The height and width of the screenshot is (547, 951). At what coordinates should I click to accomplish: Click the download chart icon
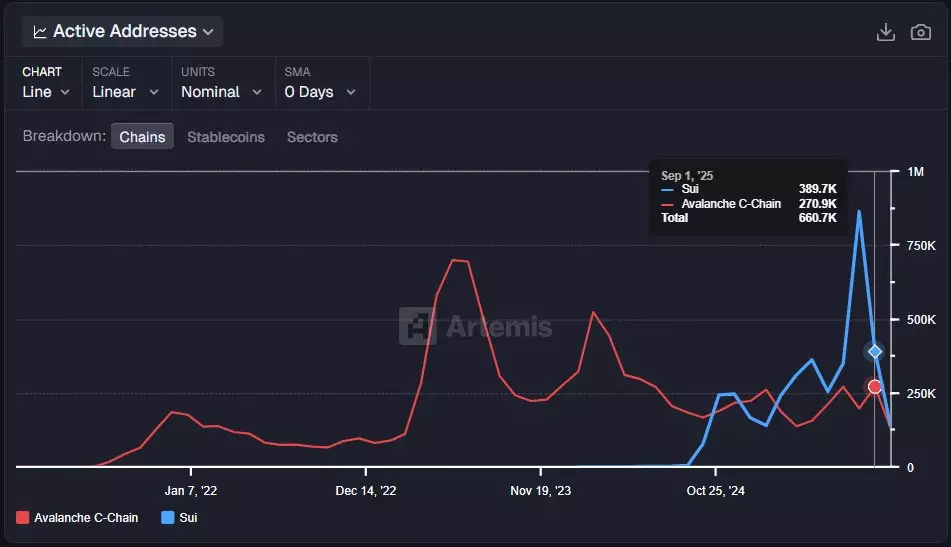pyautogui.click(x=885, y=32)
